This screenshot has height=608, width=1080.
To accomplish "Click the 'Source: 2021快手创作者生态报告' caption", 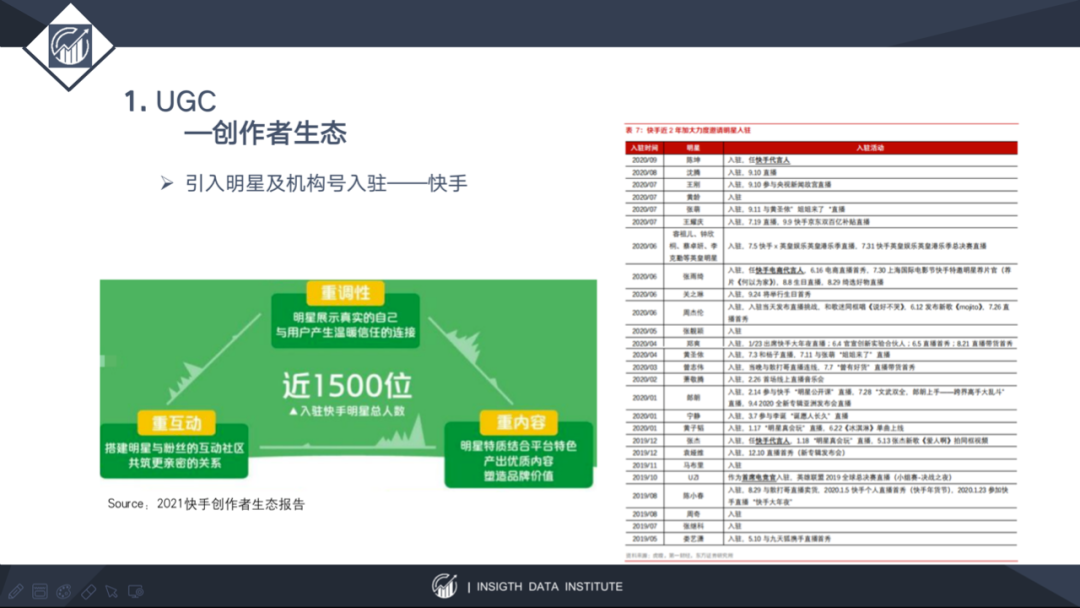I will 206,504.
